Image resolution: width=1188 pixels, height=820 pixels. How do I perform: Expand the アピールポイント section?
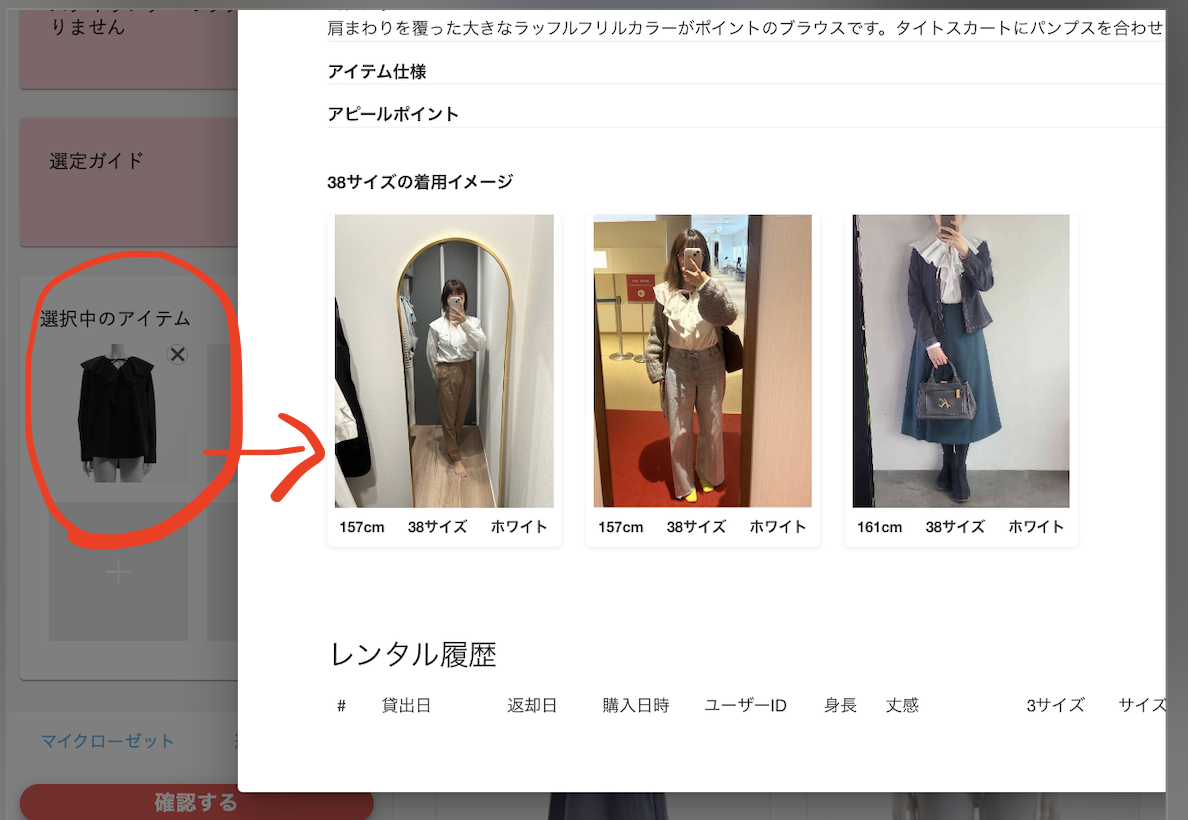click(393, 114)
